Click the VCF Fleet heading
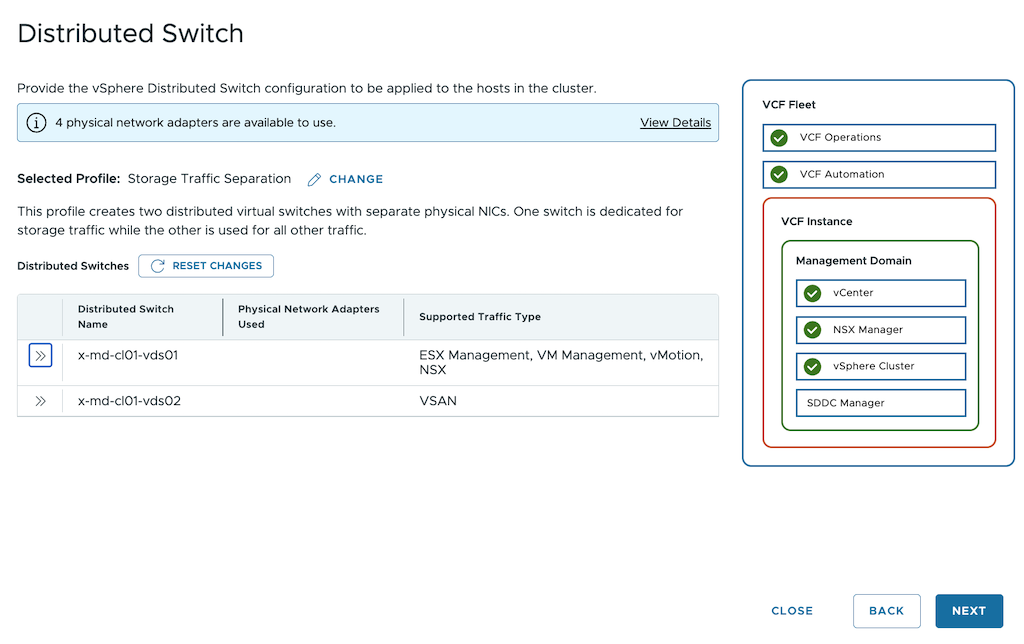1024x644 pixels. [789, 105]
